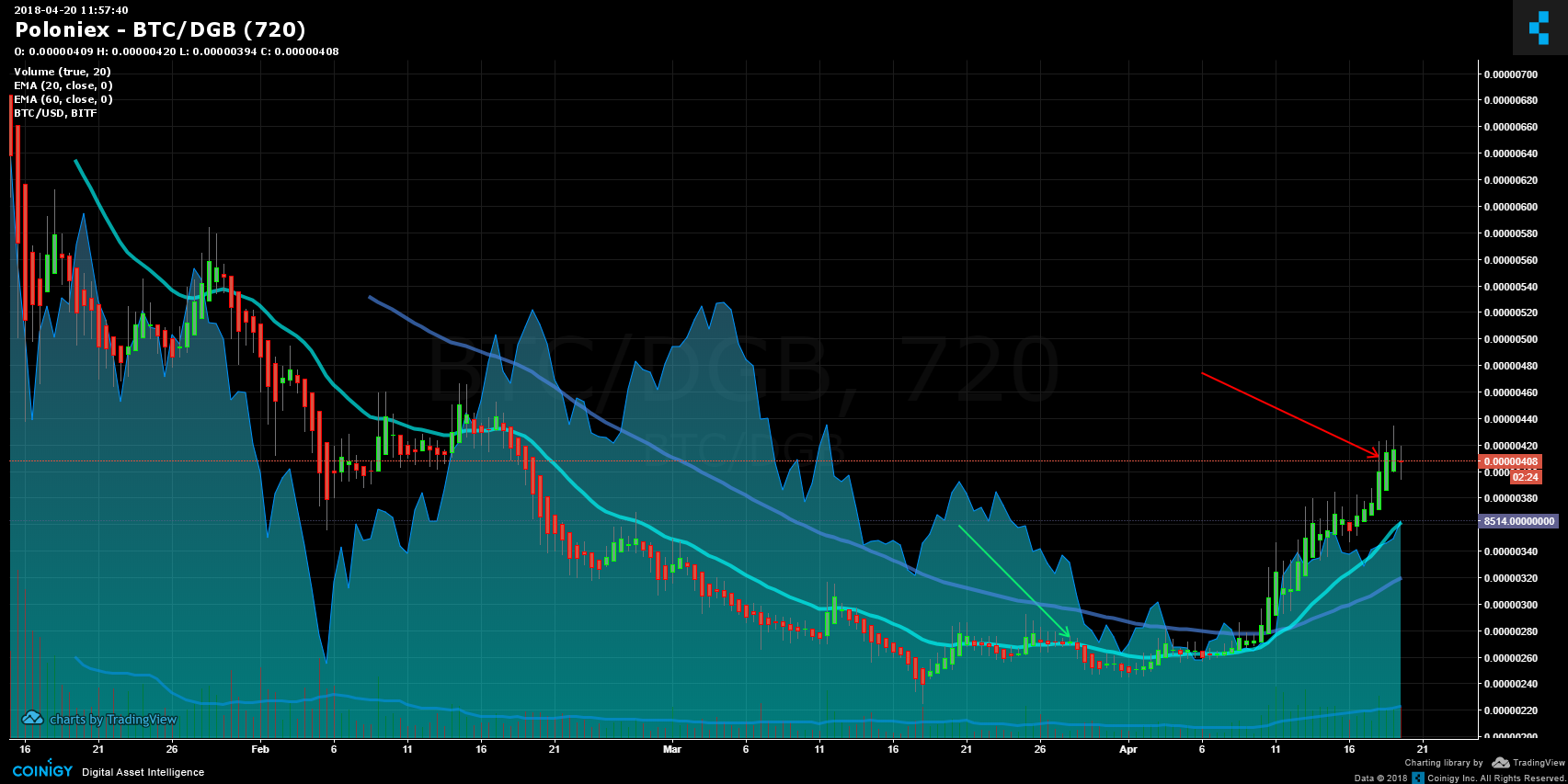Select the 'EMA (20, close, 0)' indicator label

[x=63, y=85]
